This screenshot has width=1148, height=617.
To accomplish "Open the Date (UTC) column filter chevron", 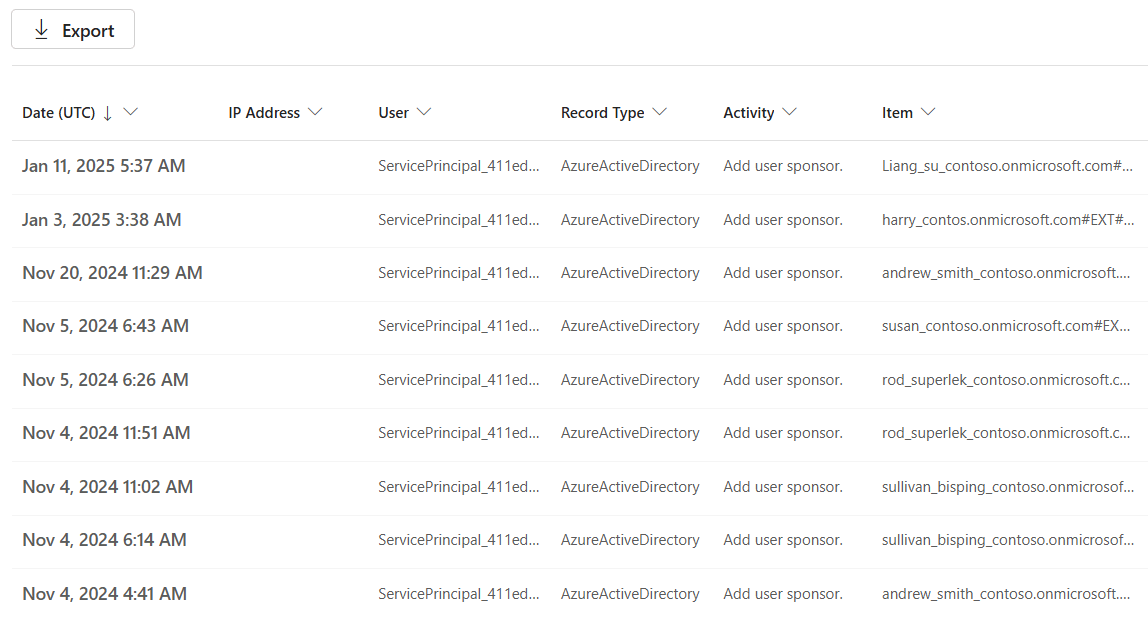I will [131, 112].
